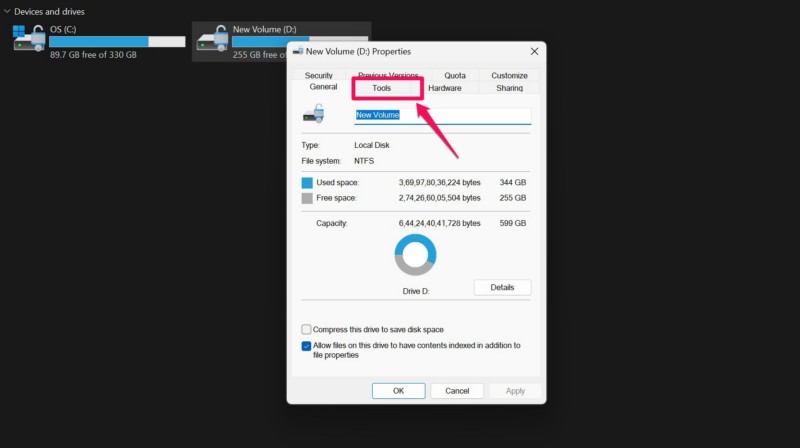This screenshot has width=800, height=448.
Task: Click the 'Devices and drives' heading text
Action: 49,11
